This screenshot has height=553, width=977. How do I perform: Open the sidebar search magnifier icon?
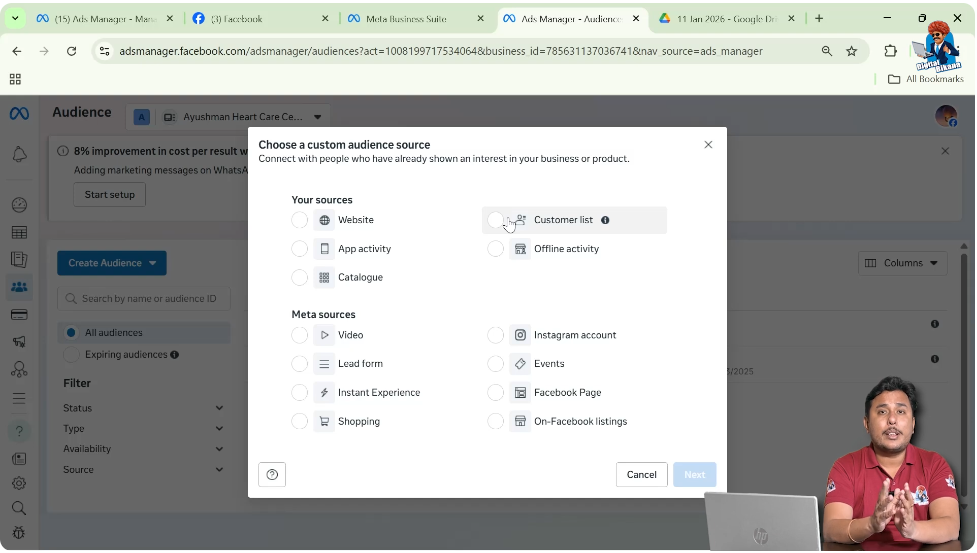(19, 508)
